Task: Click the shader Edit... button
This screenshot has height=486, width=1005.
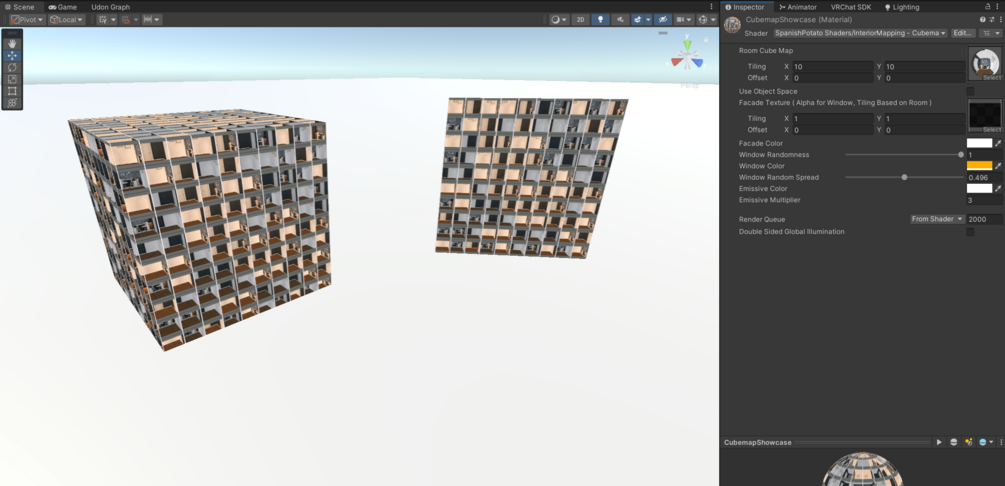Action: point(963,33)
